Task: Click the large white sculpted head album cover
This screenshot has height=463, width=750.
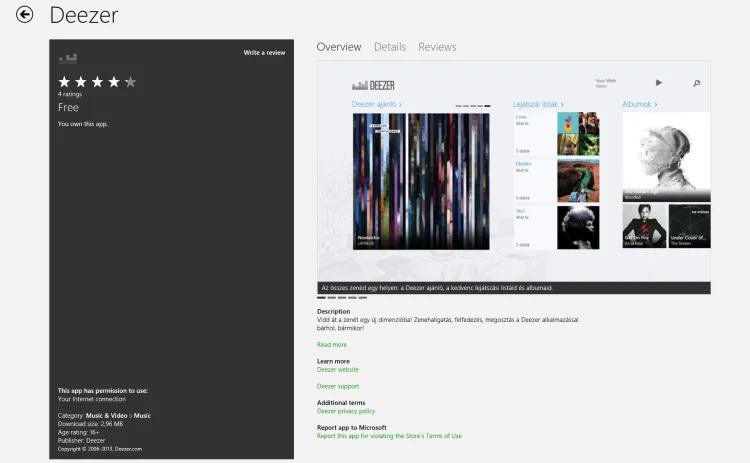Action: 666,157
